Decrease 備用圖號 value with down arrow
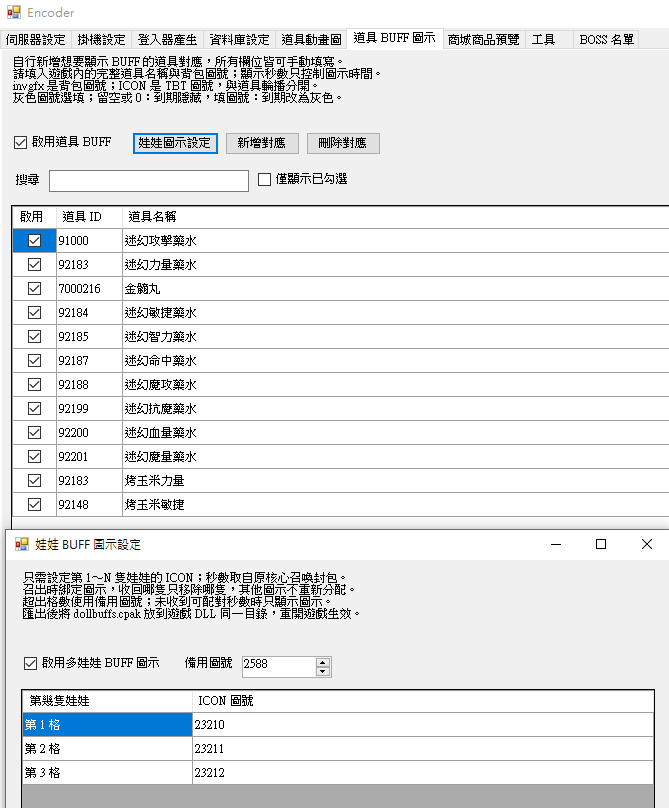Image resolution: width=669 pixels, height=808 pixels. tap(323, 671)
